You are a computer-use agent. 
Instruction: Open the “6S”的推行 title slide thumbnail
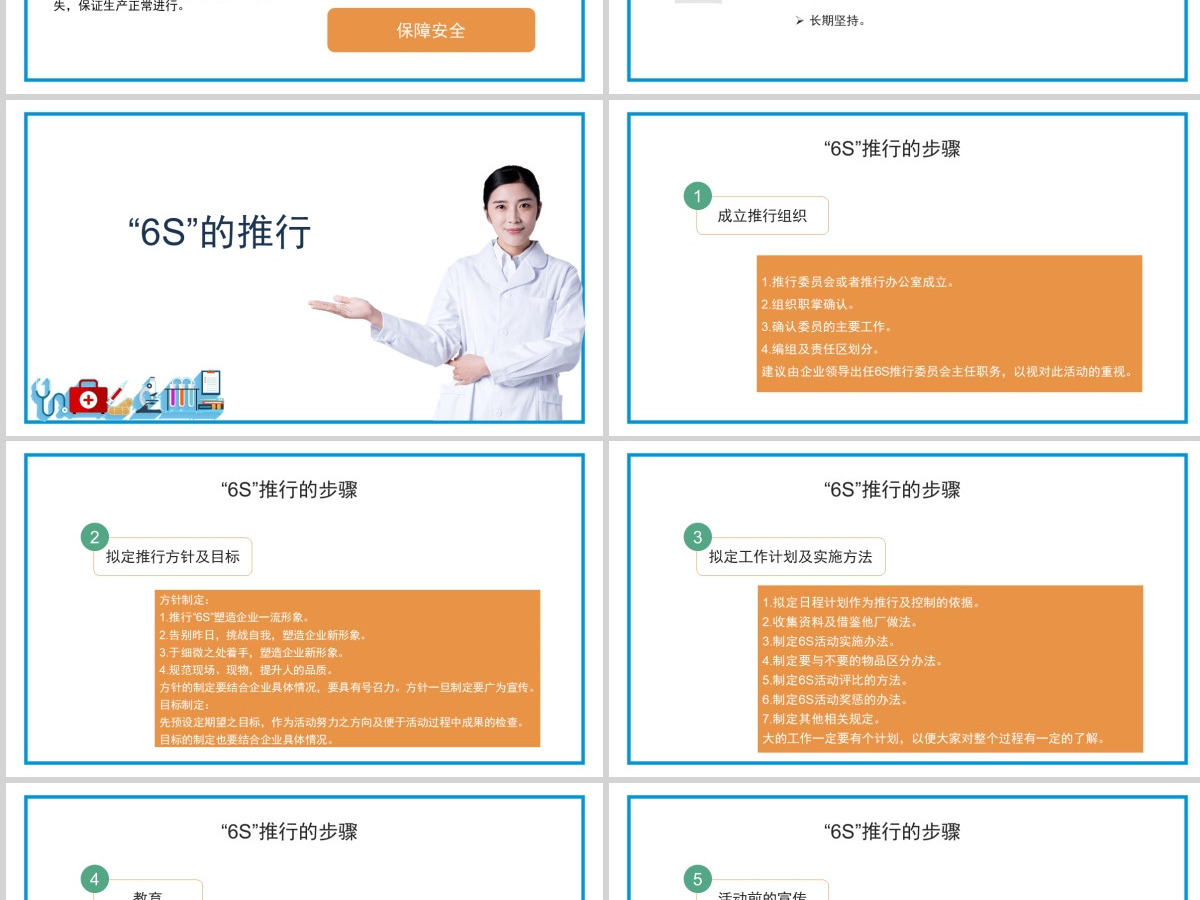[x=304, y=268]
